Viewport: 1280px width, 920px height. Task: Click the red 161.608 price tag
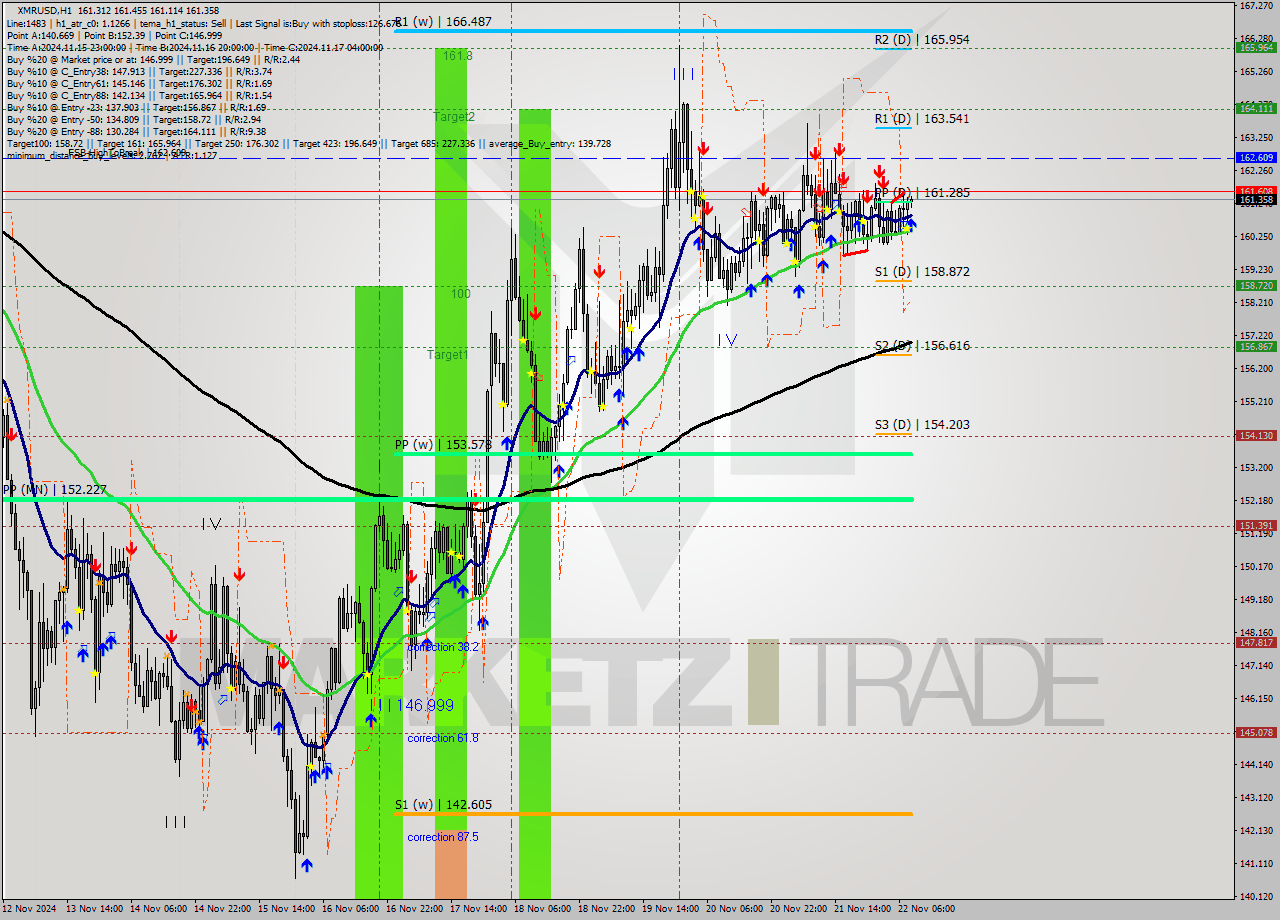[1256, 190]
